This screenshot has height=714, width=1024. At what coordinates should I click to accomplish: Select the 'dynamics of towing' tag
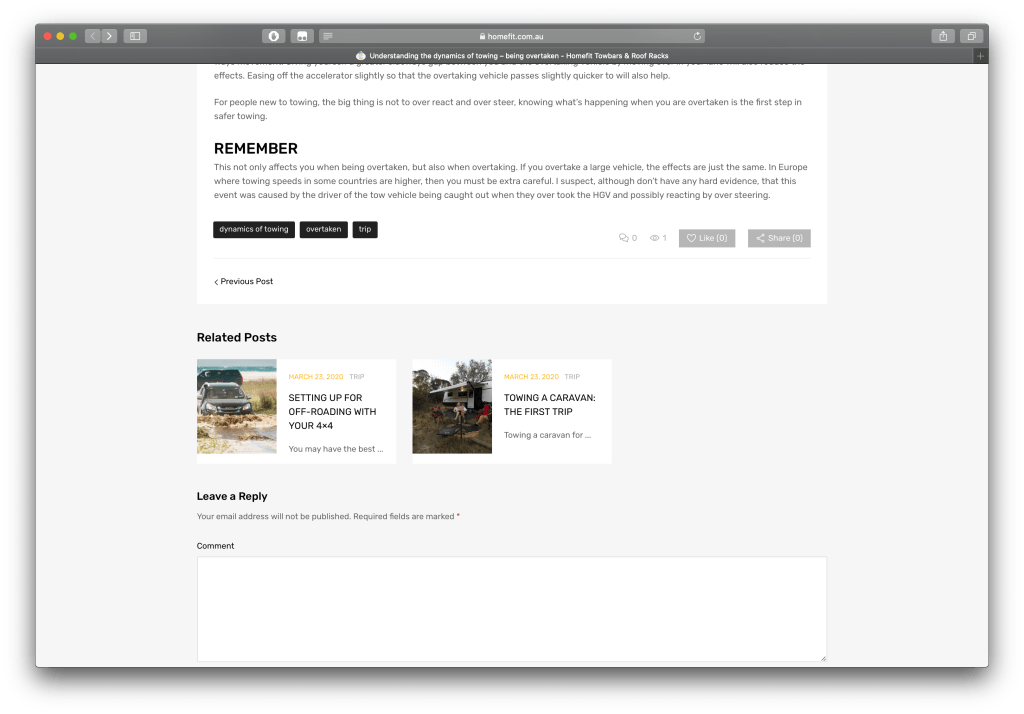pos(254,229)
